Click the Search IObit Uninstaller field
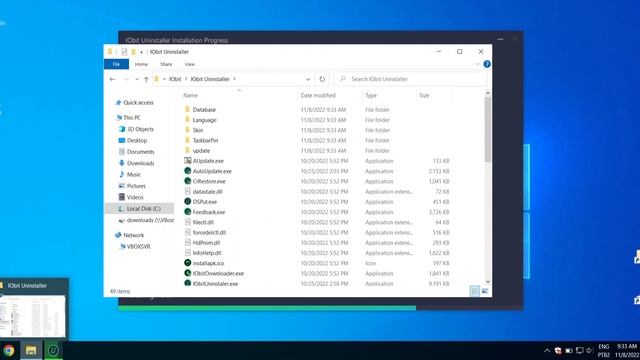This screenshot has width=640, height=360. point(411,79)
